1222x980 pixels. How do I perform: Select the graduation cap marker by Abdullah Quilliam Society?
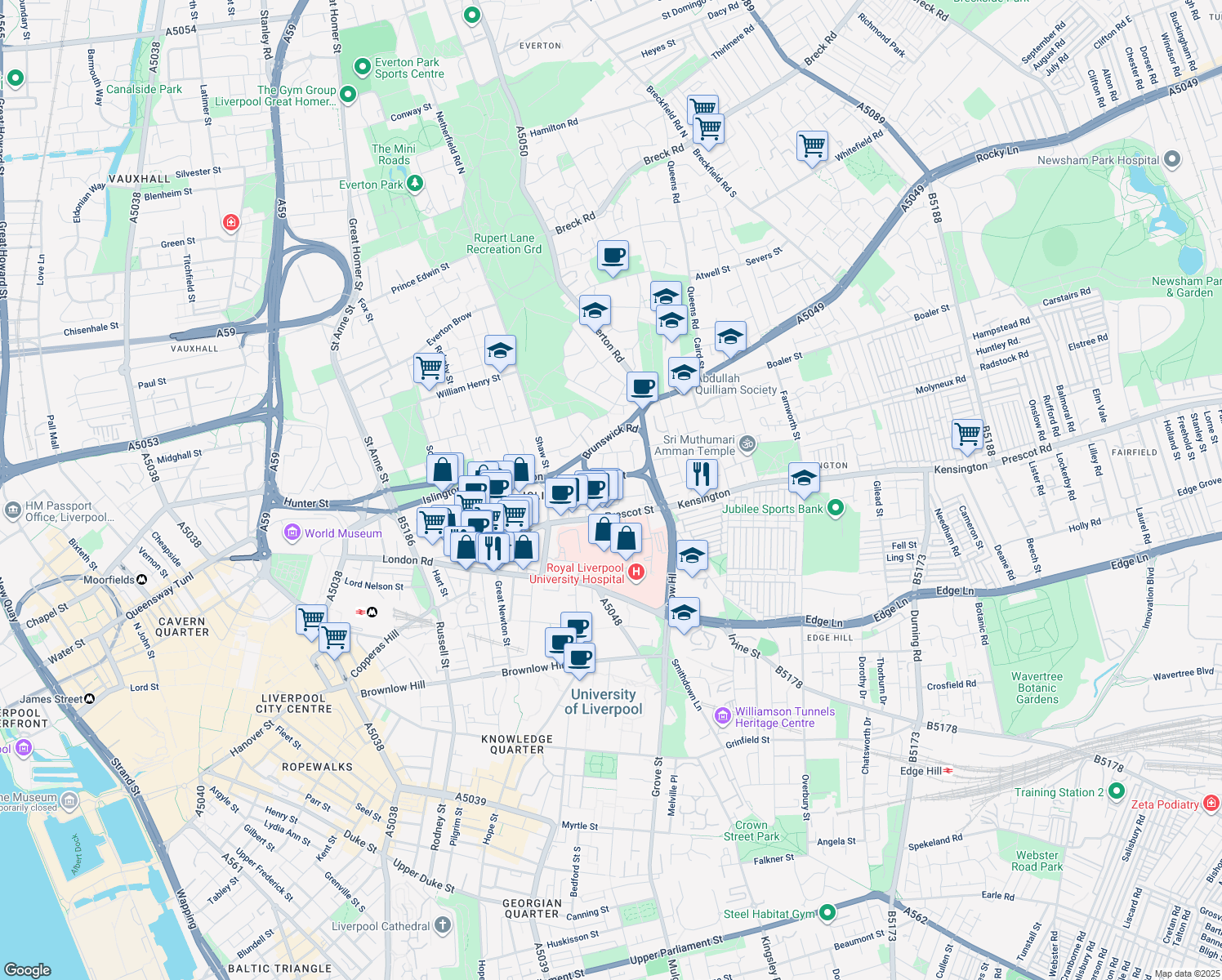click(x=684, y=373)
